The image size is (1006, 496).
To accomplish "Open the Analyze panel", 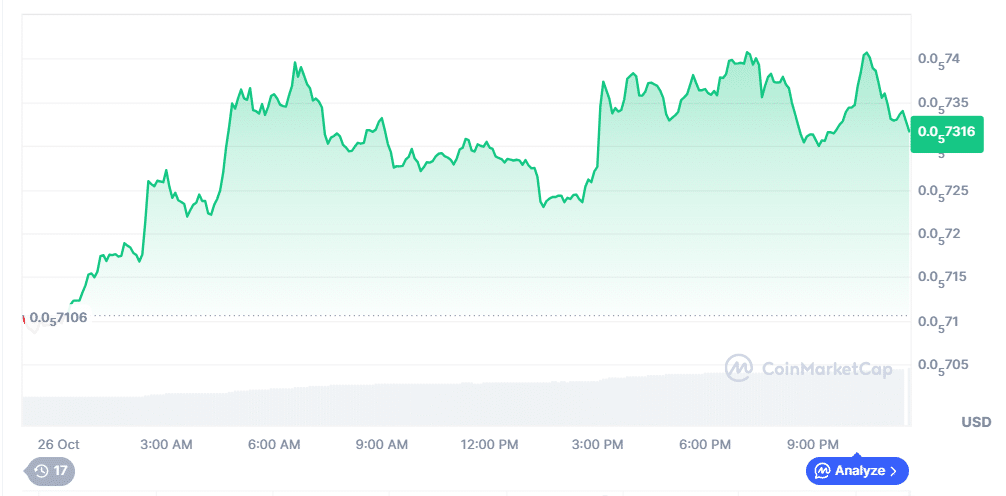I will tap(856, 470).
